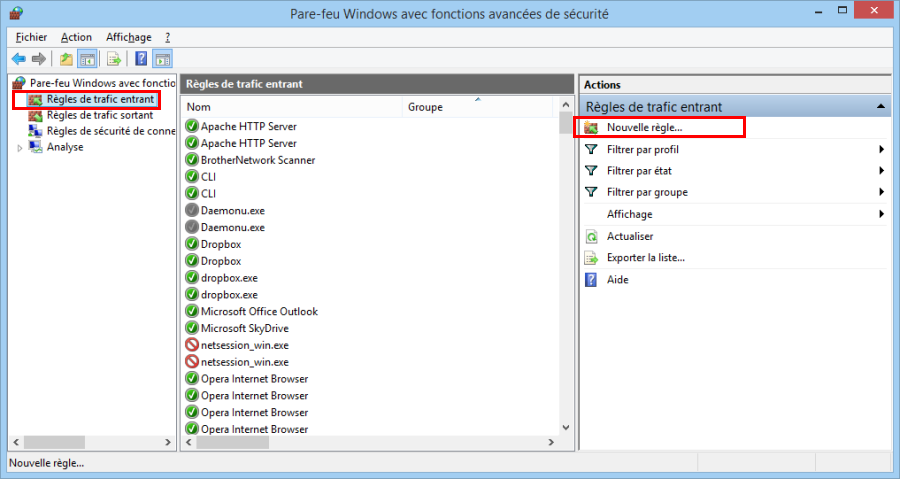Click green check icon of Microsoft SkyDrive
The height and width of the screenshot is (479, 900).
192,328
